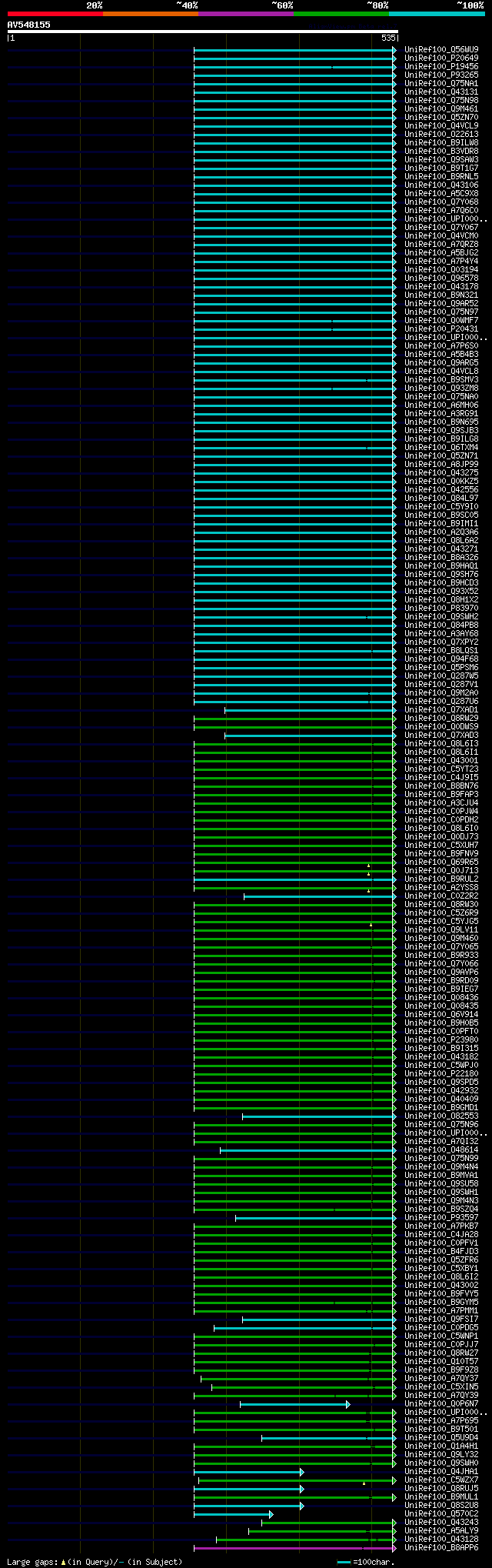The image size is (492, 1568).
Task: Select the UniRef100_B9N321 label
Action: 441,295
